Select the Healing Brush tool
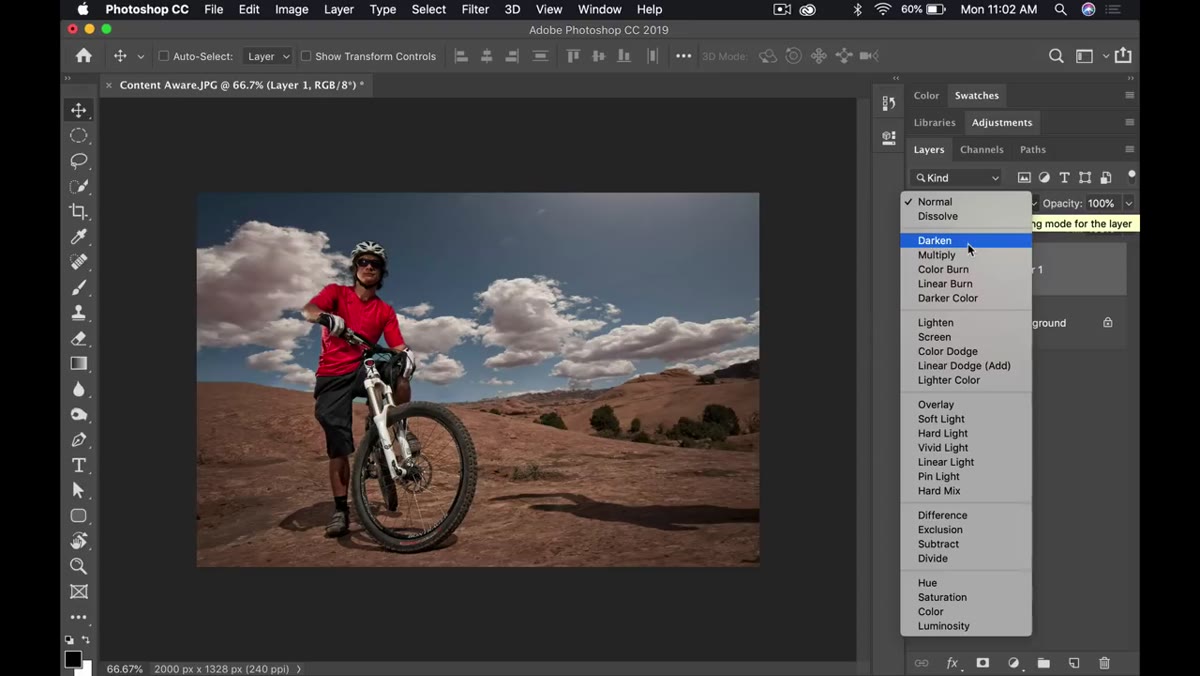This screenshot has height=676, width=1200. pos(78,262)
